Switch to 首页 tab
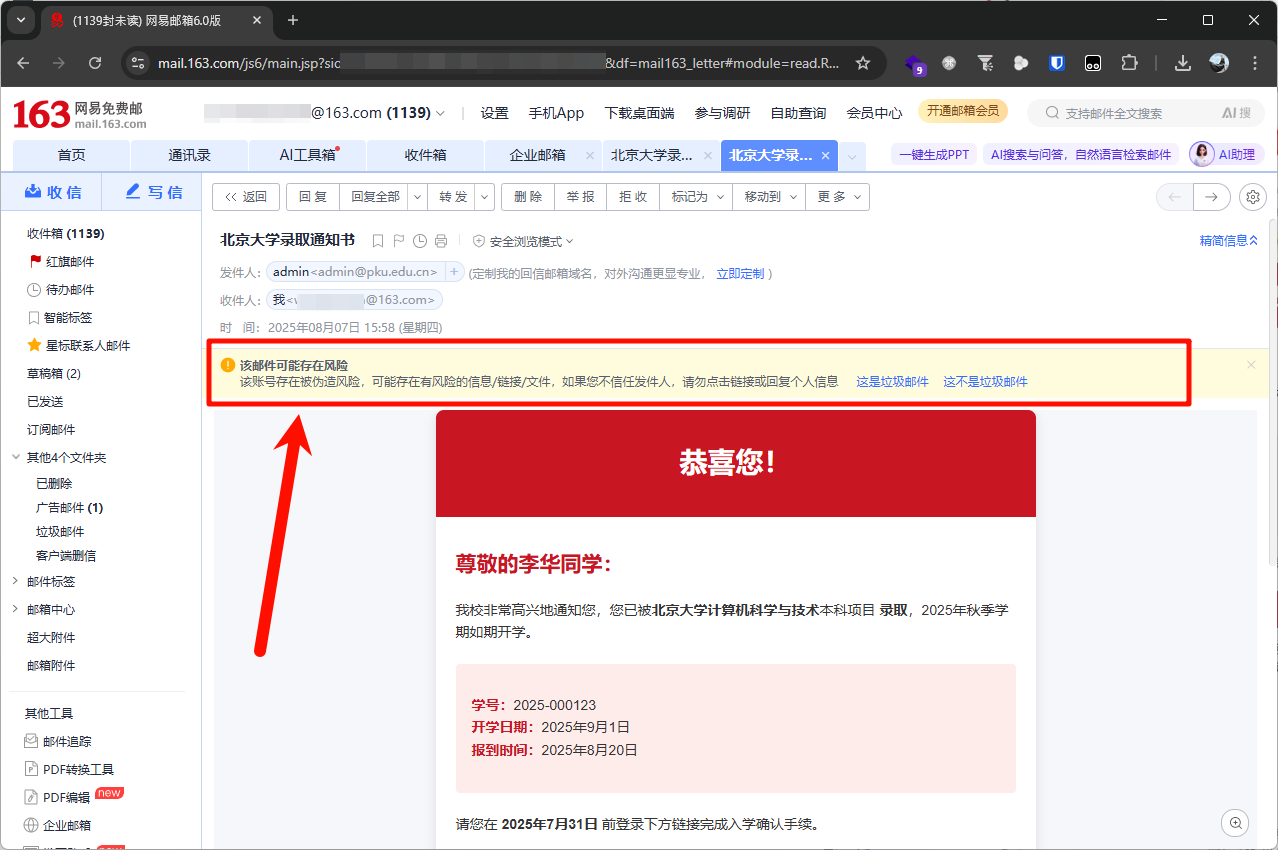This screenshot has height=850, width=1278. click(71, 155)
